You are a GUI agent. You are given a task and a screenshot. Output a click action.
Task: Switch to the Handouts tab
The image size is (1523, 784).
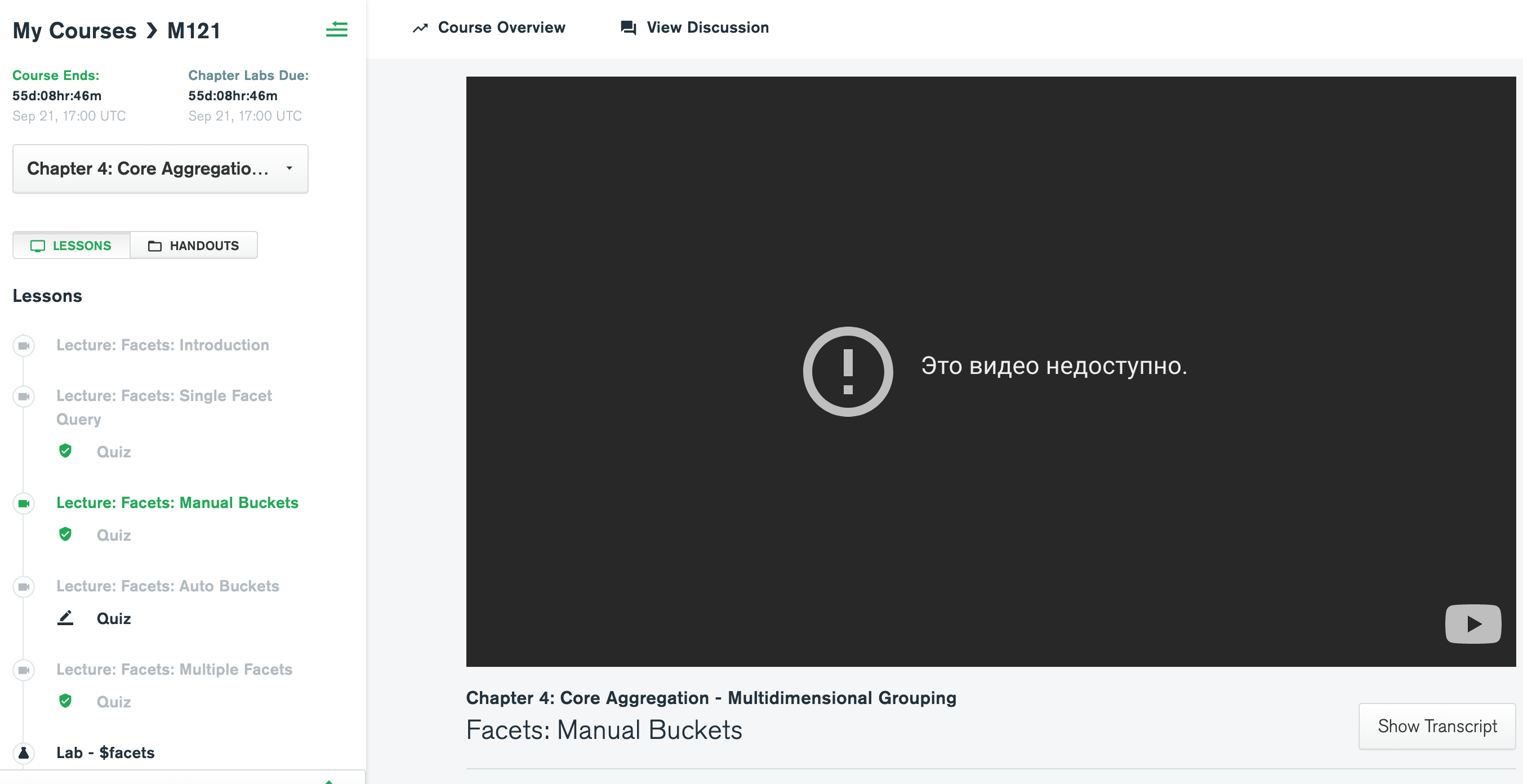click(194, 246)
